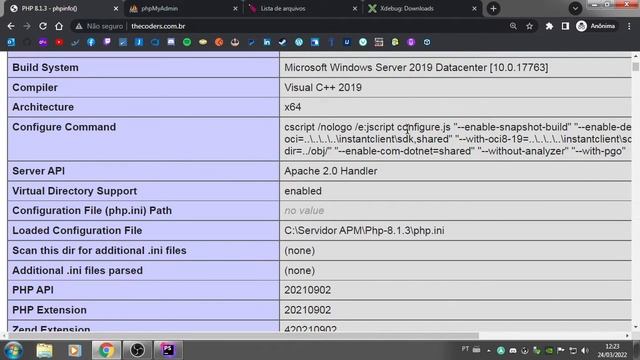Viewport: 640px width, 360px height.
Task: Open the blue J bookmark icon
Action: 139,42
